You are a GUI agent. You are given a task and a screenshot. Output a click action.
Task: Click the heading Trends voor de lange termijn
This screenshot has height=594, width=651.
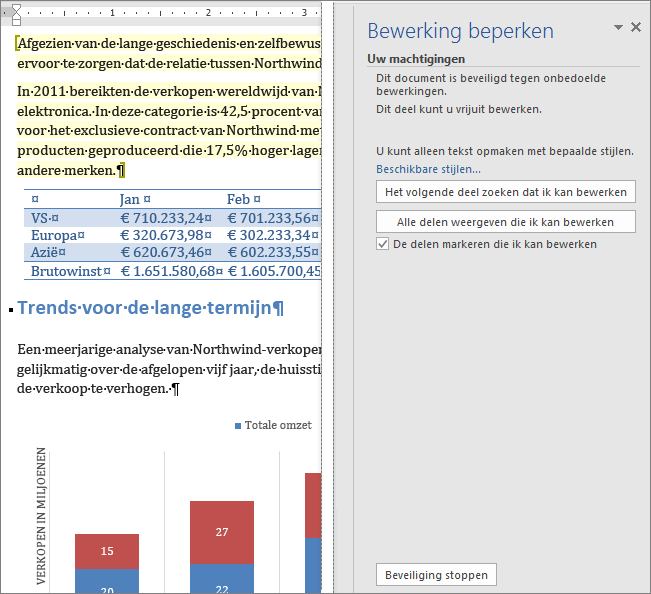pos(150,308)
